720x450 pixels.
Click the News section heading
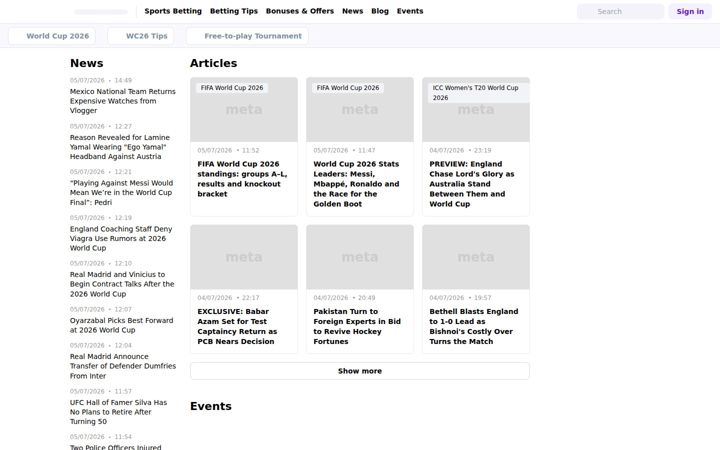coord(86,63)
